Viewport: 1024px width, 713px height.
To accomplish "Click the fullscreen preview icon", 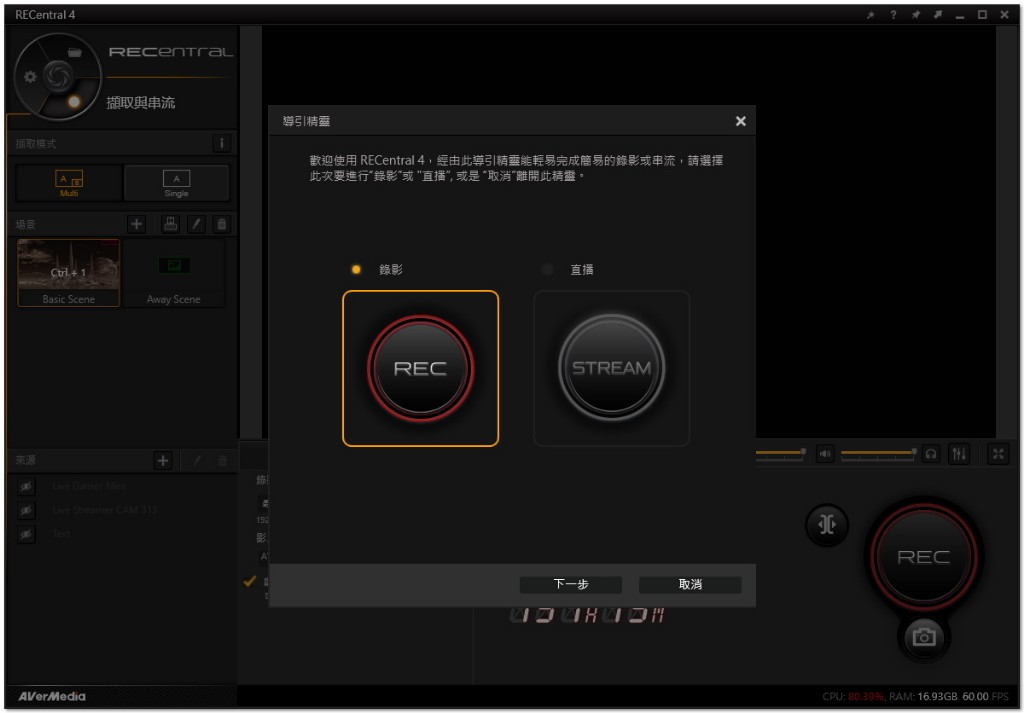I will [x=998, y=454].
